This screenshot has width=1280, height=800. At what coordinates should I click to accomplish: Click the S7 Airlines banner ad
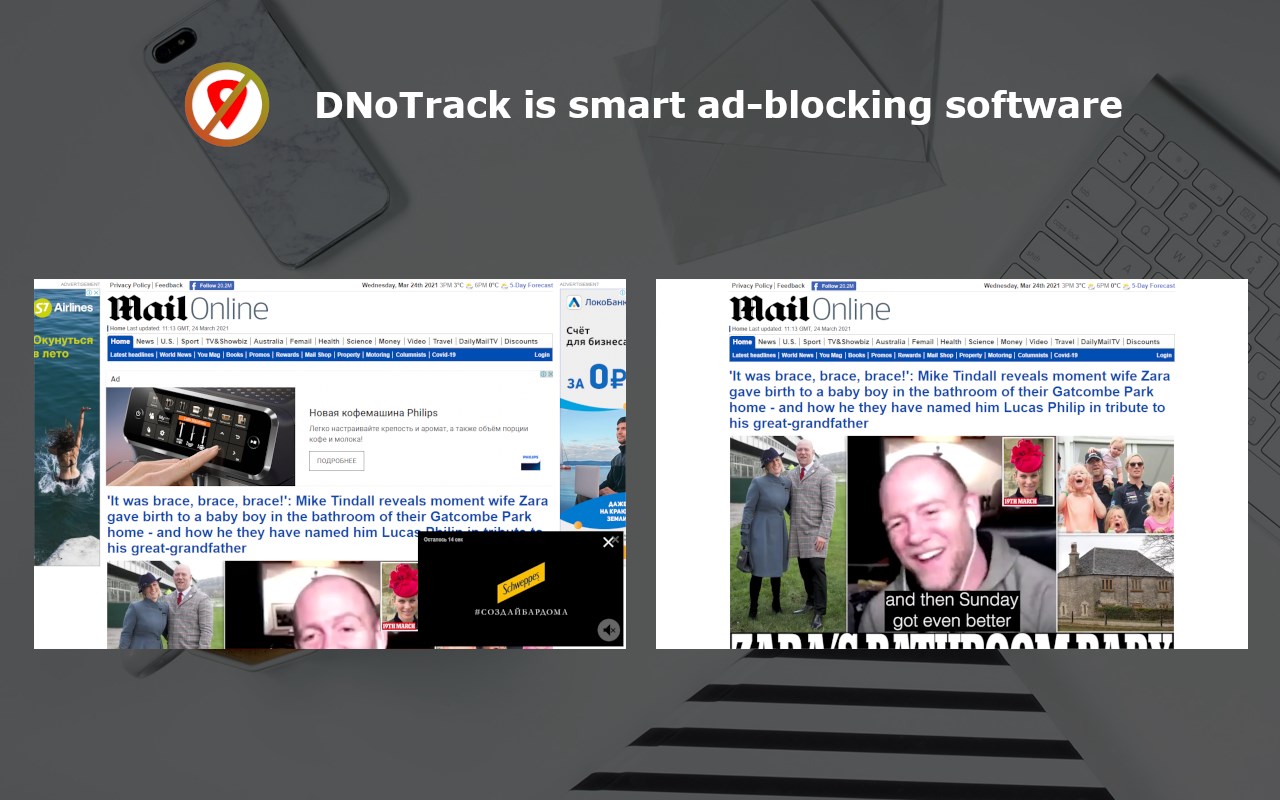tap(67, 427)
